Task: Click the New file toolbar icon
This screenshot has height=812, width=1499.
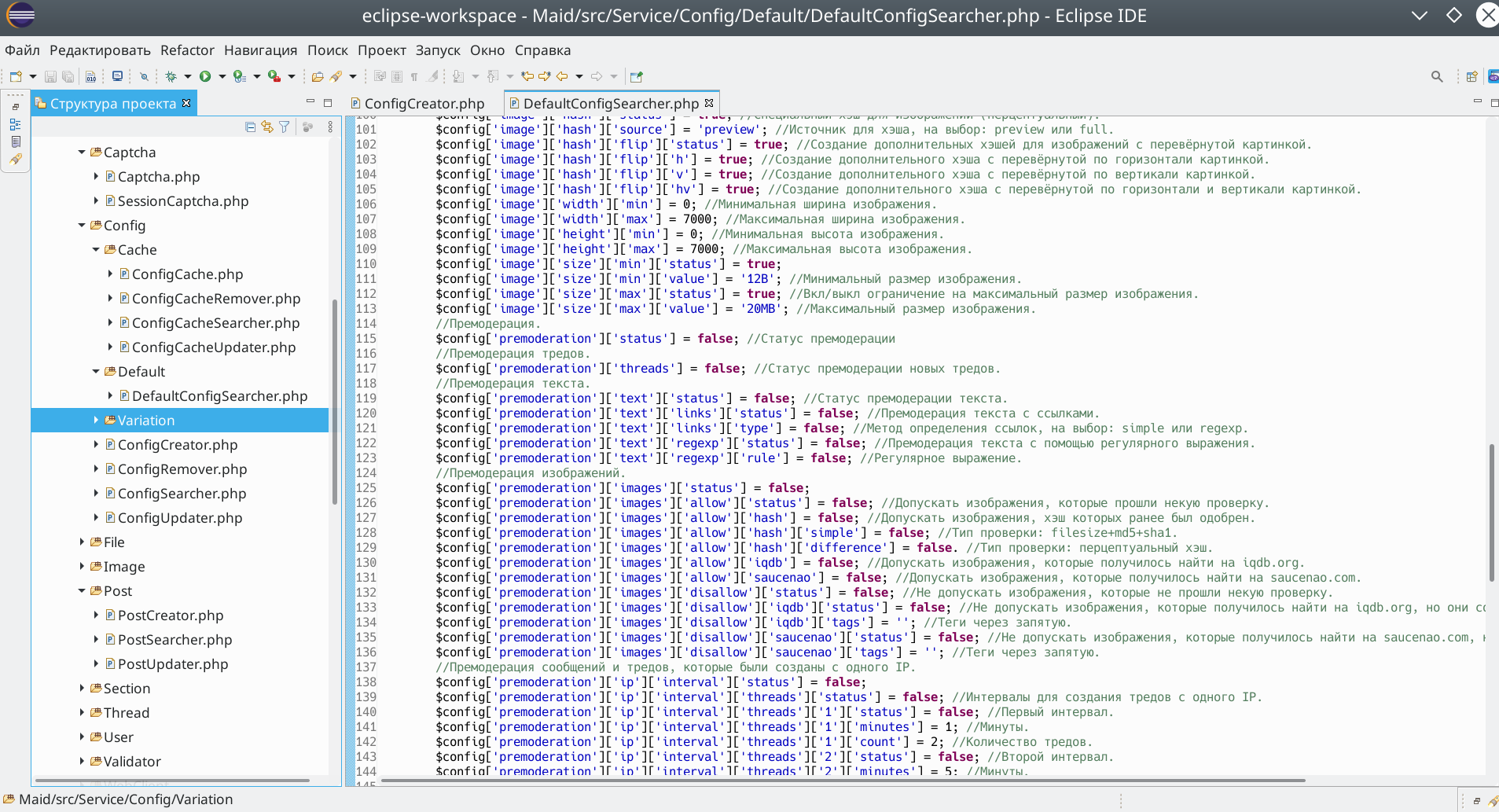Action: [16, 76]
